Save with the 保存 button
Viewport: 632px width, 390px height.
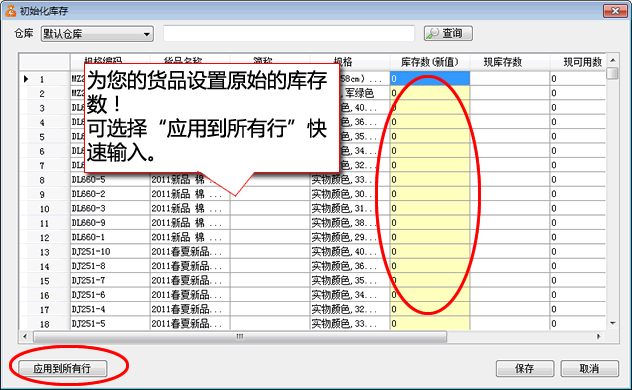pyautogui.click(x=525, y=368)
